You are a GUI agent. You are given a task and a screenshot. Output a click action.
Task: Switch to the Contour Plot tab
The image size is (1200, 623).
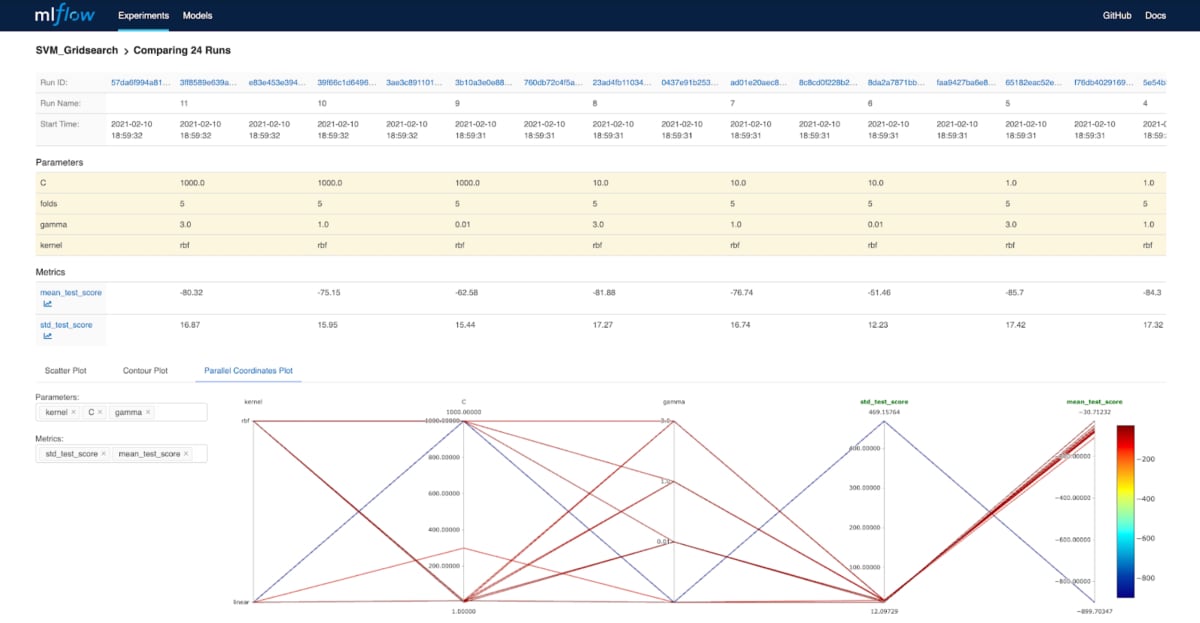tap(145, 371)
